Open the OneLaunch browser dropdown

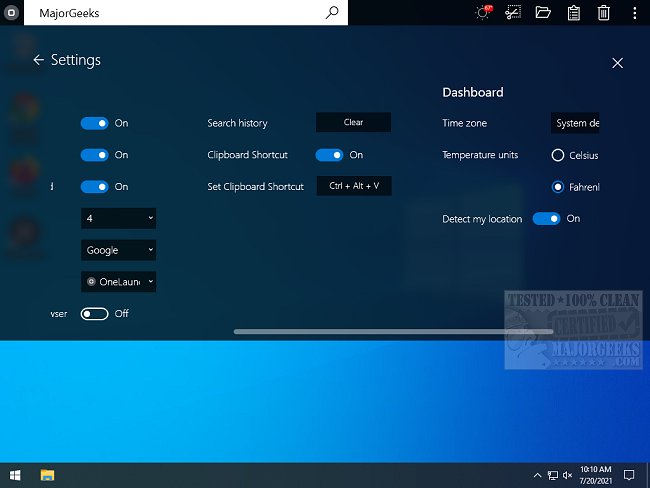119,282
